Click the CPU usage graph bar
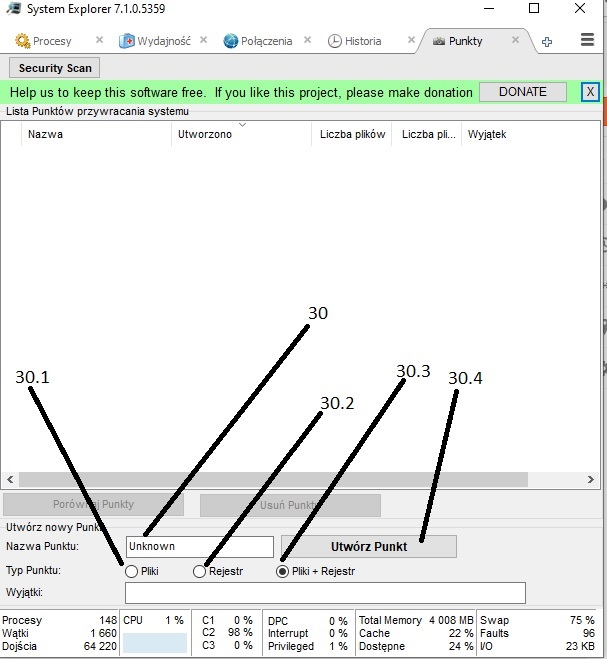 pyautogui.click(x=155, y=643)
